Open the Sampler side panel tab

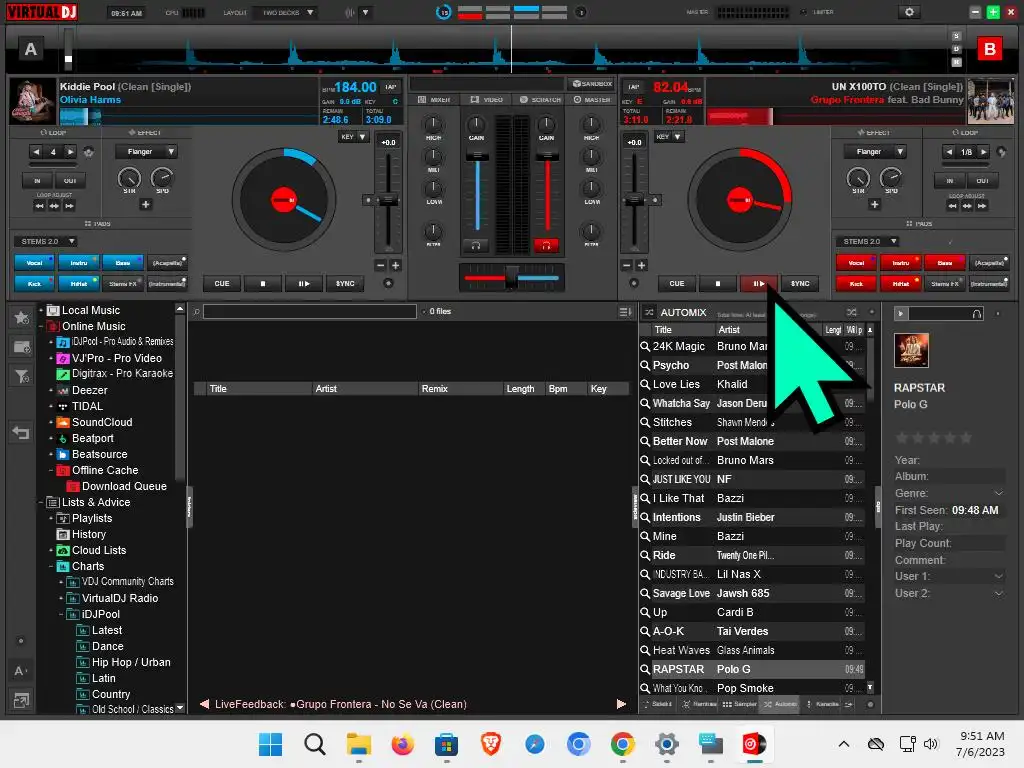coord(739,704)
